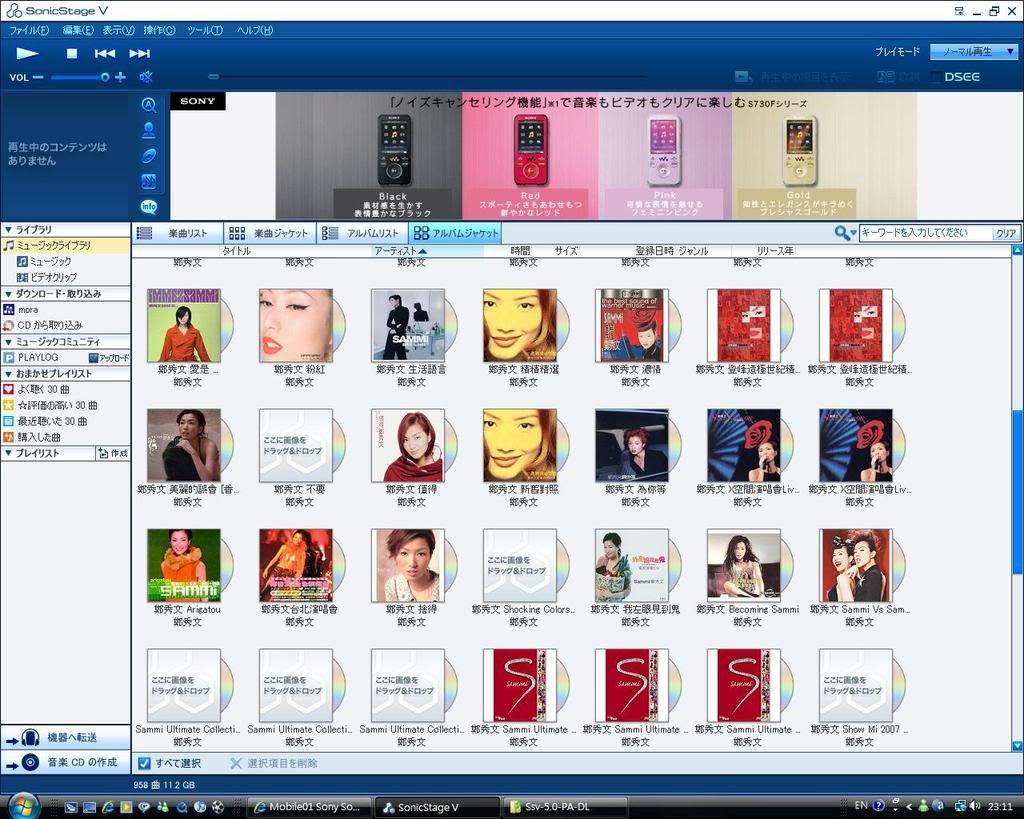Open the play mode dropdown
The image size is (1024, 819).
pos(973,52)
